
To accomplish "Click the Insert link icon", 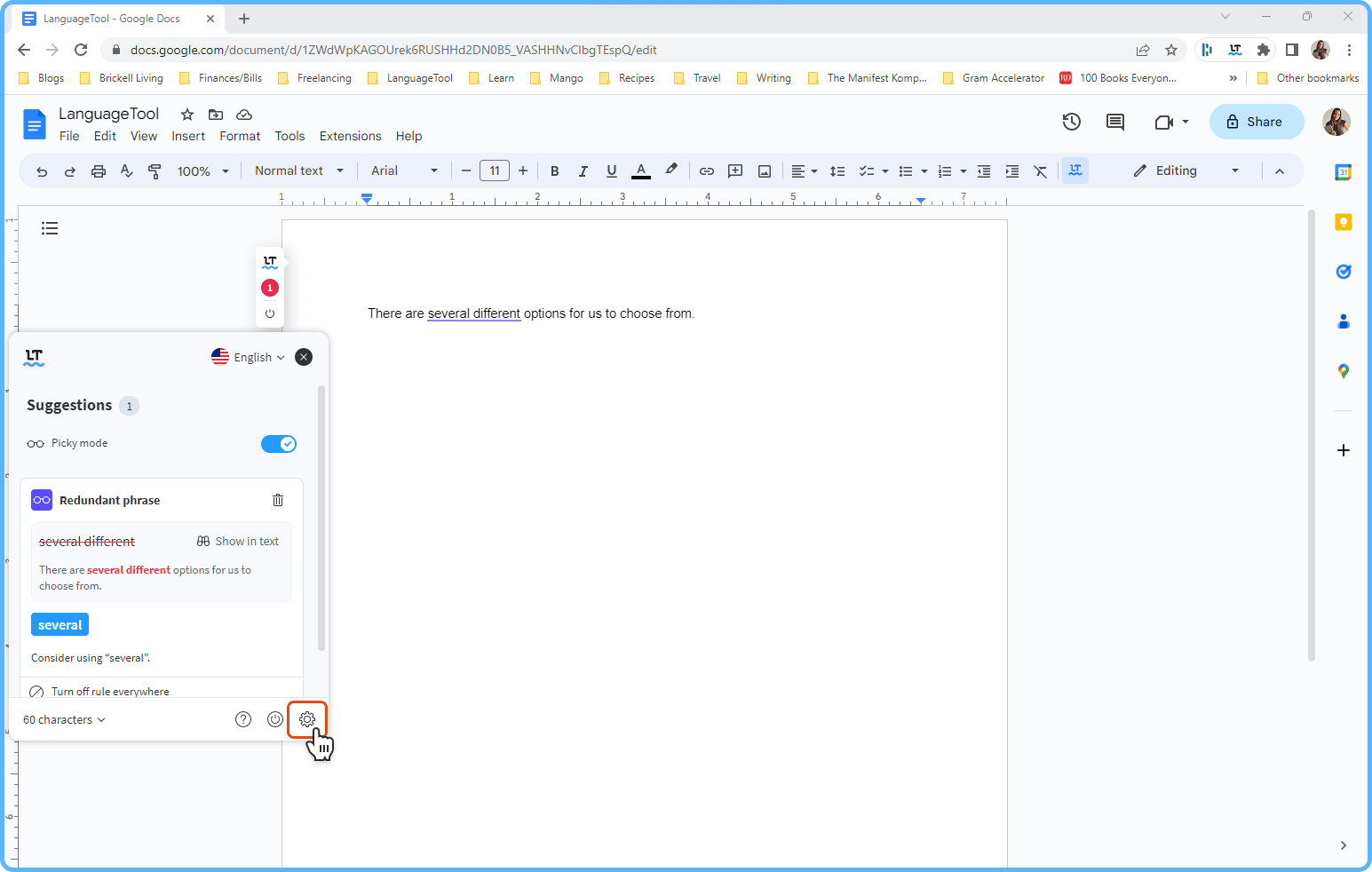I will (x=707, y=171).
